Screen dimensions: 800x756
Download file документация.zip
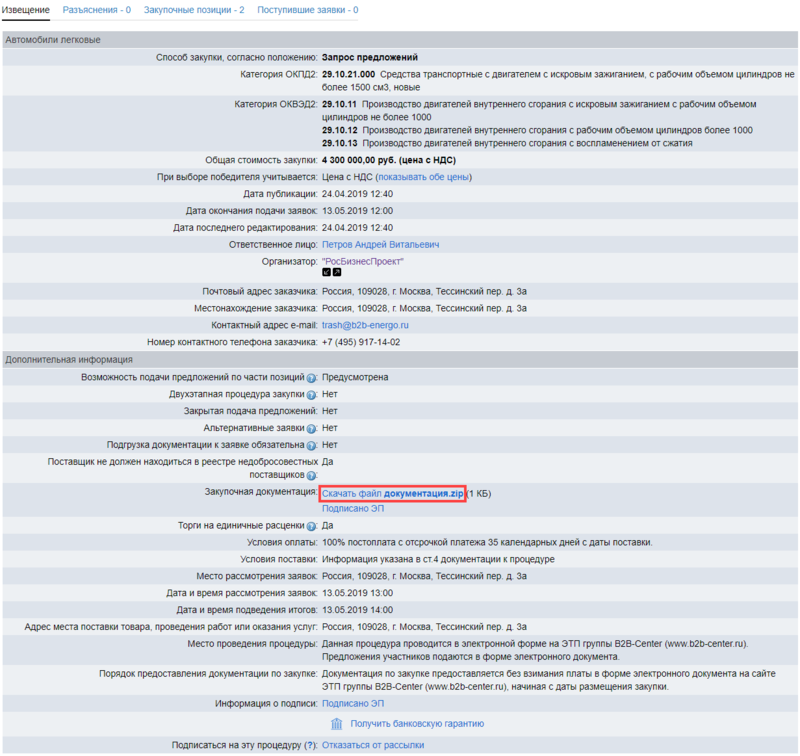pos(392,493)
